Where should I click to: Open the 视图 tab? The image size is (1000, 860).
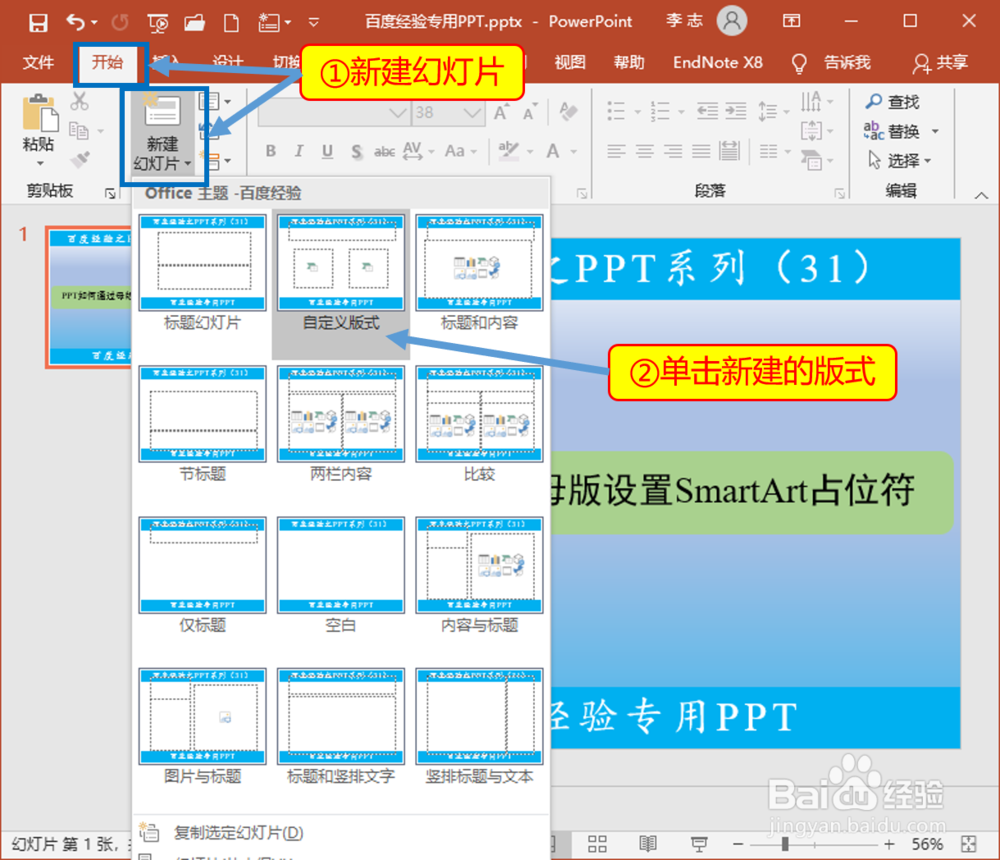point(570,63)
